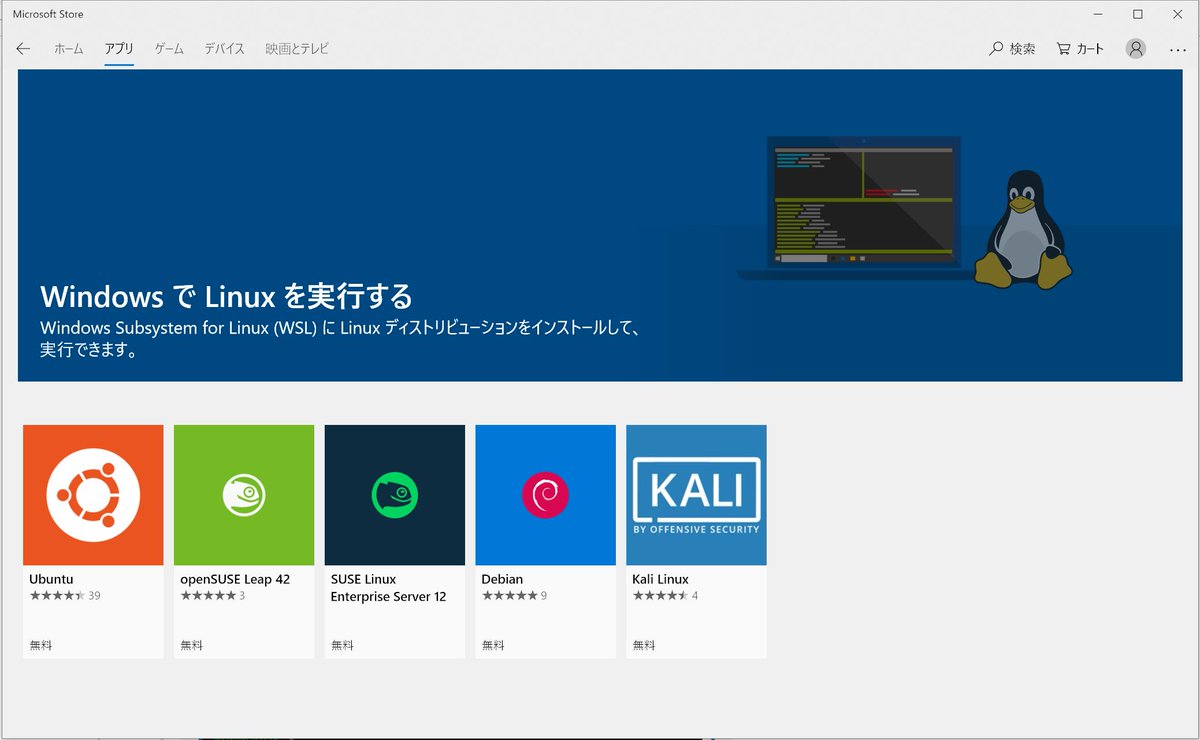Open the カート shopping cart
The image size is (1200, 740).
click(1081, 48)
